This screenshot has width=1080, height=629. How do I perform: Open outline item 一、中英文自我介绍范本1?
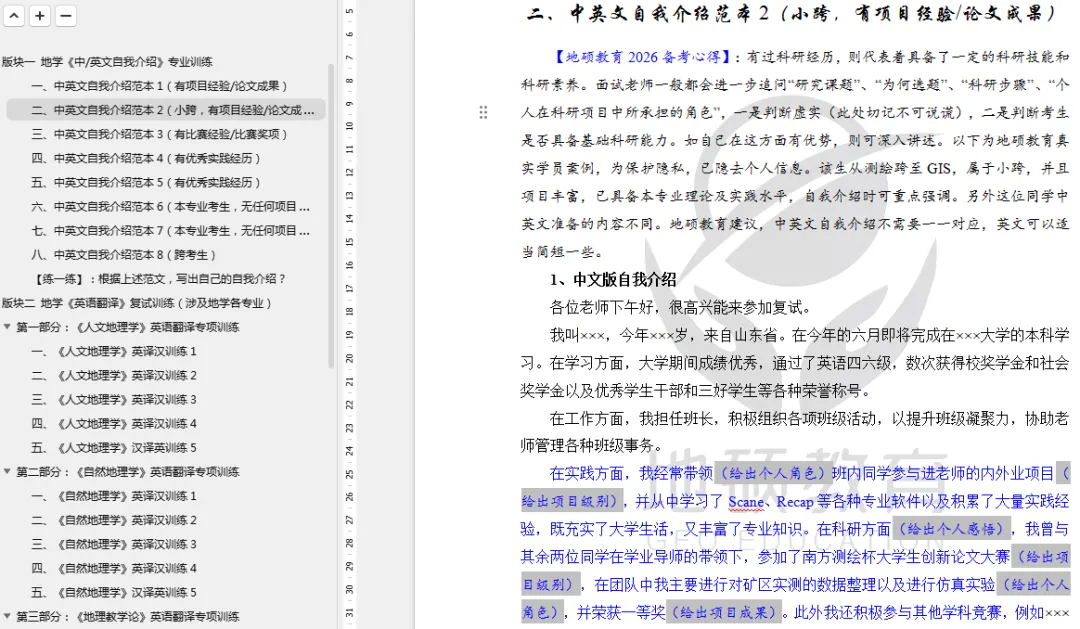[159, 85]
